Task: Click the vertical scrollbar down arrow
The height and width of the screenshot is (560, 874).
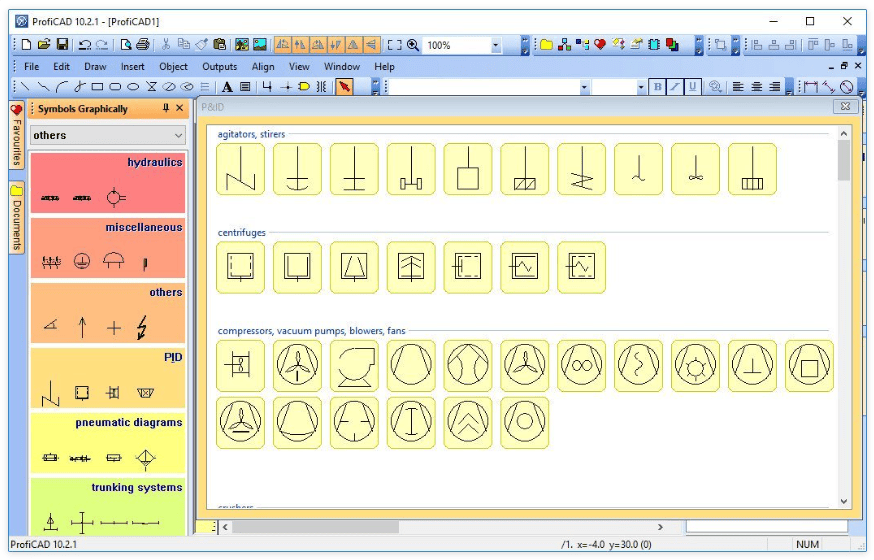Action: point(843,501)
